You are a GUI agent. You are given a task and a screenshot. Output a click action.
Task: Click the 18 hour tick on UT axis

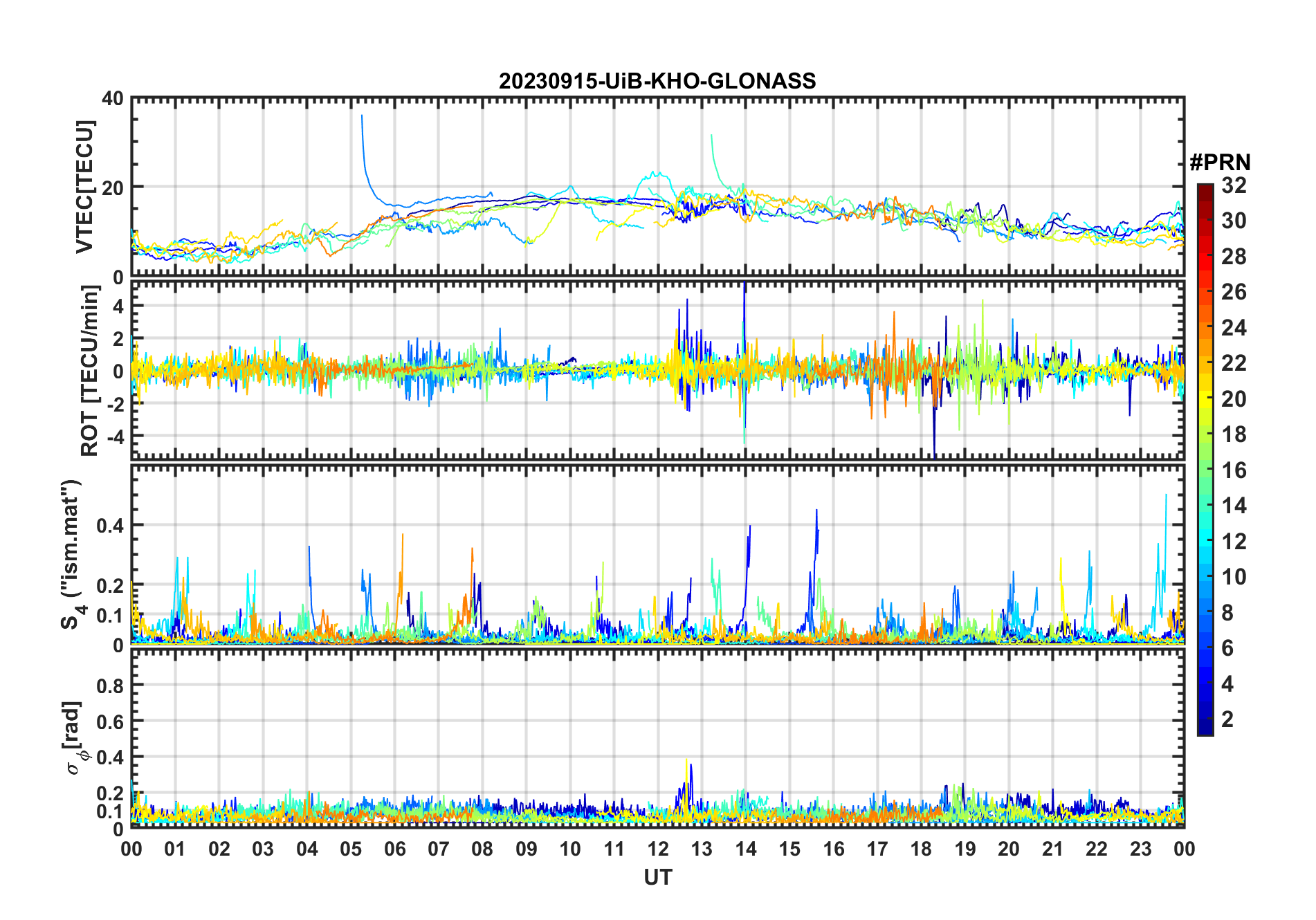click(921, 849)
